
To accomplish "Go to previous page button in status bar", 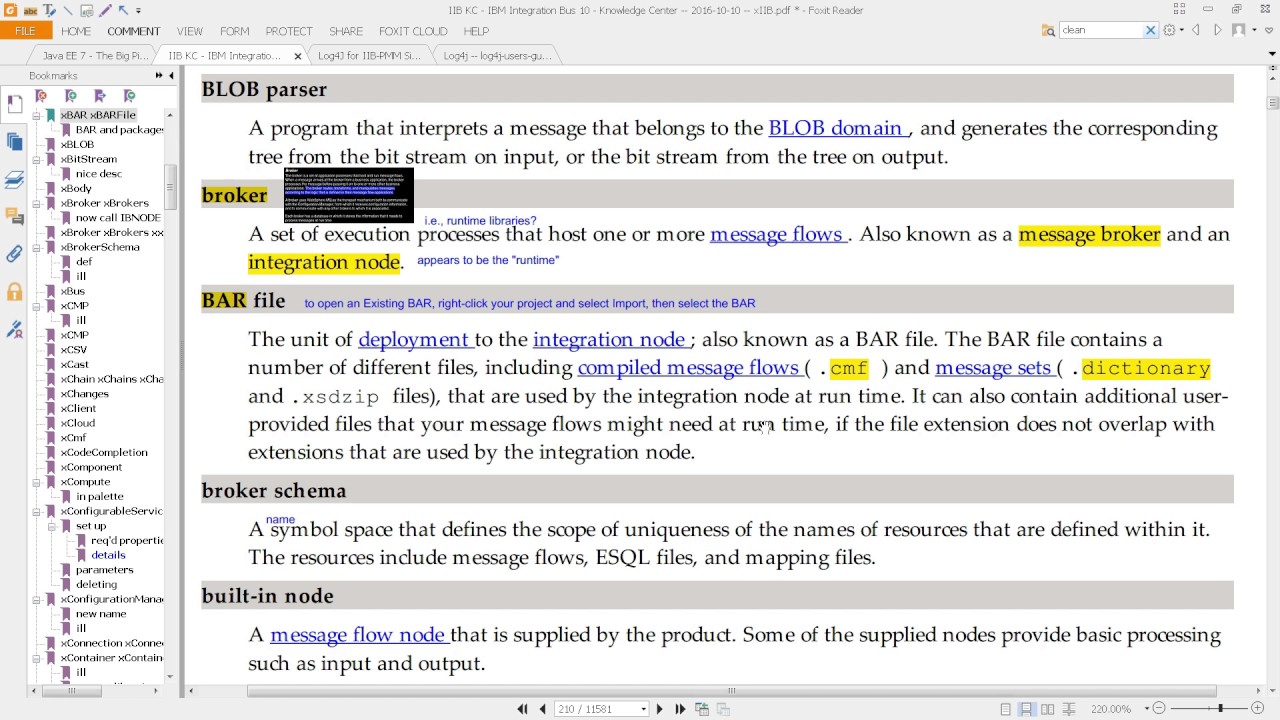I will pos(543,709).
